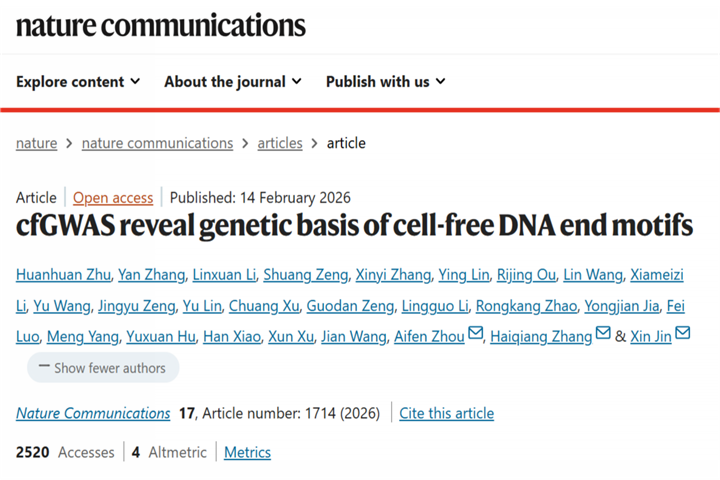Click envelope icon after Xin Jin
This screenshot has width=720, height=480.
click(x=683, y=334)
